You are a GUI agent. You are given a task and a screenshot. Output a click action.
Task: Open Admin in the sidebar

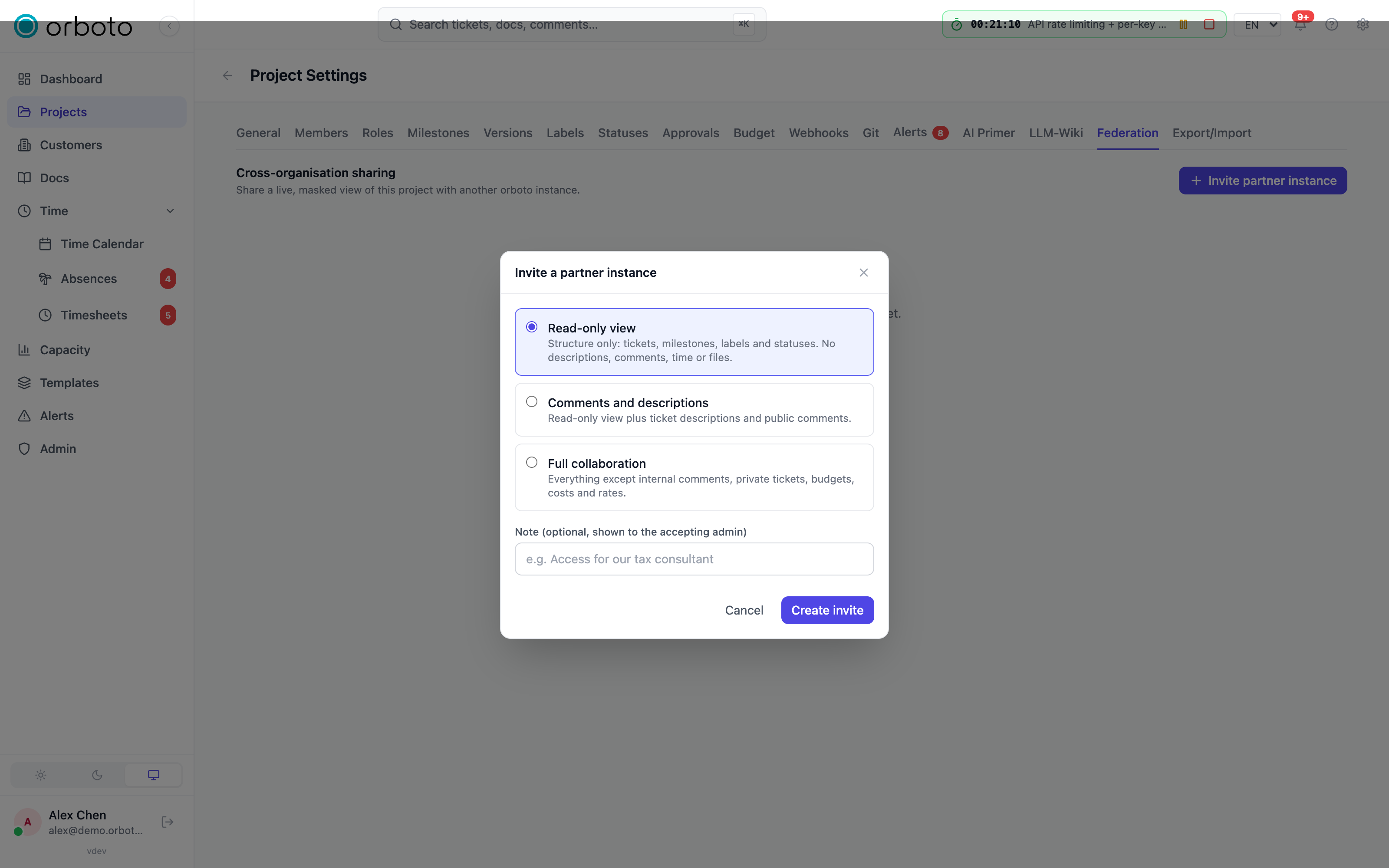(96, 449)
